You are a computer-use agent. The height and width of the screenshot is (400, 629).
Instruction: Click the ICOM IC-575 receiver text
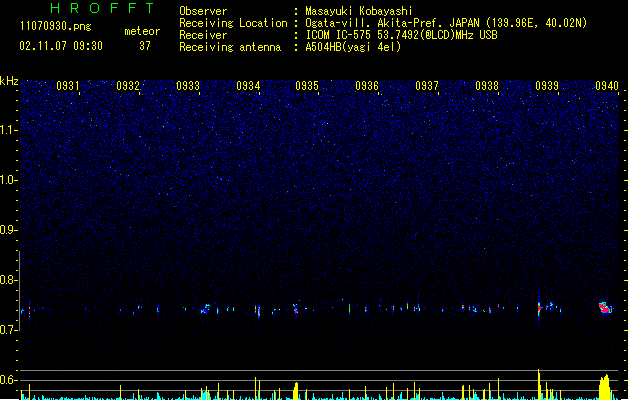click(x=401, y=35)
